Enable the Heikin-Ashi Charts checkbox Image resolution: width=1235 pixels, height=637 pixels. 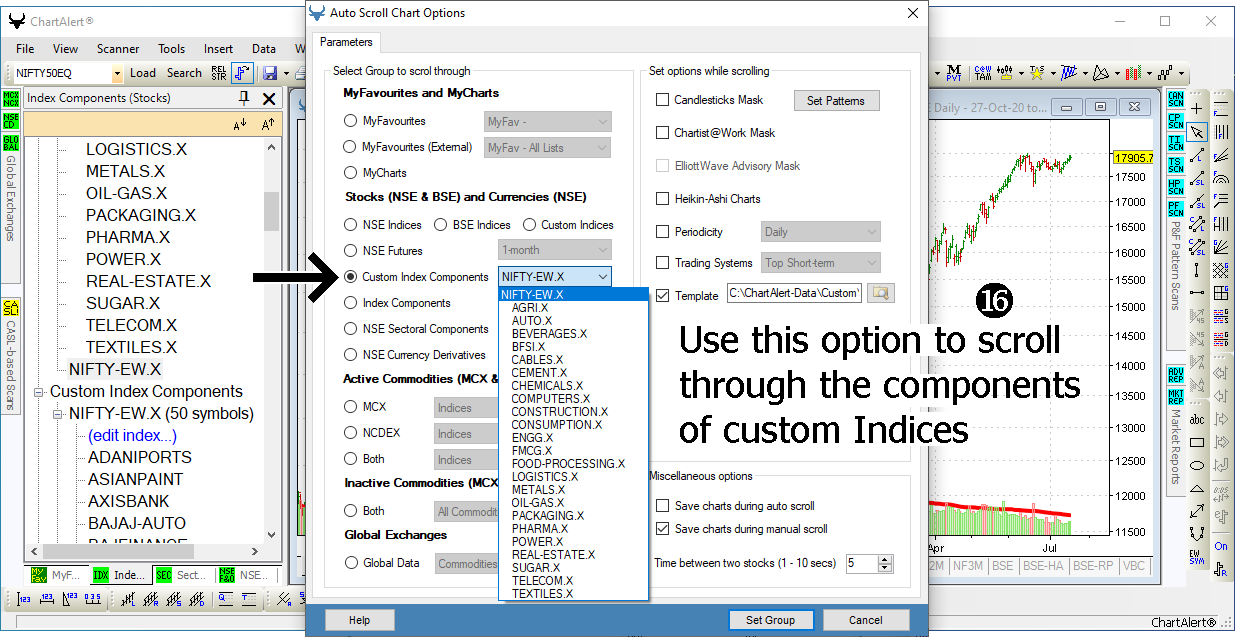click(662, 199)
